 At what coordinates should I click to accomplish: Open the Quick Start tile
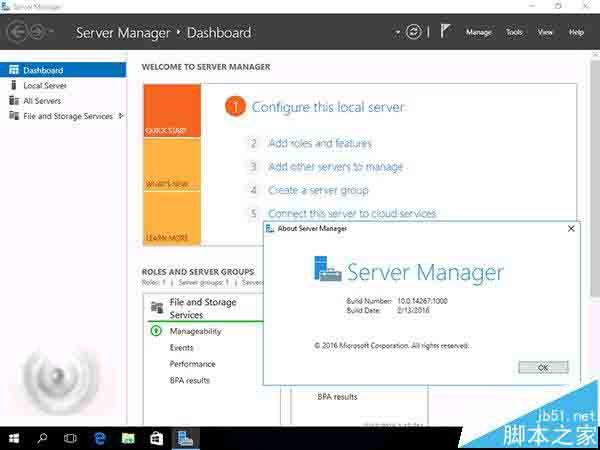[172, 111]
